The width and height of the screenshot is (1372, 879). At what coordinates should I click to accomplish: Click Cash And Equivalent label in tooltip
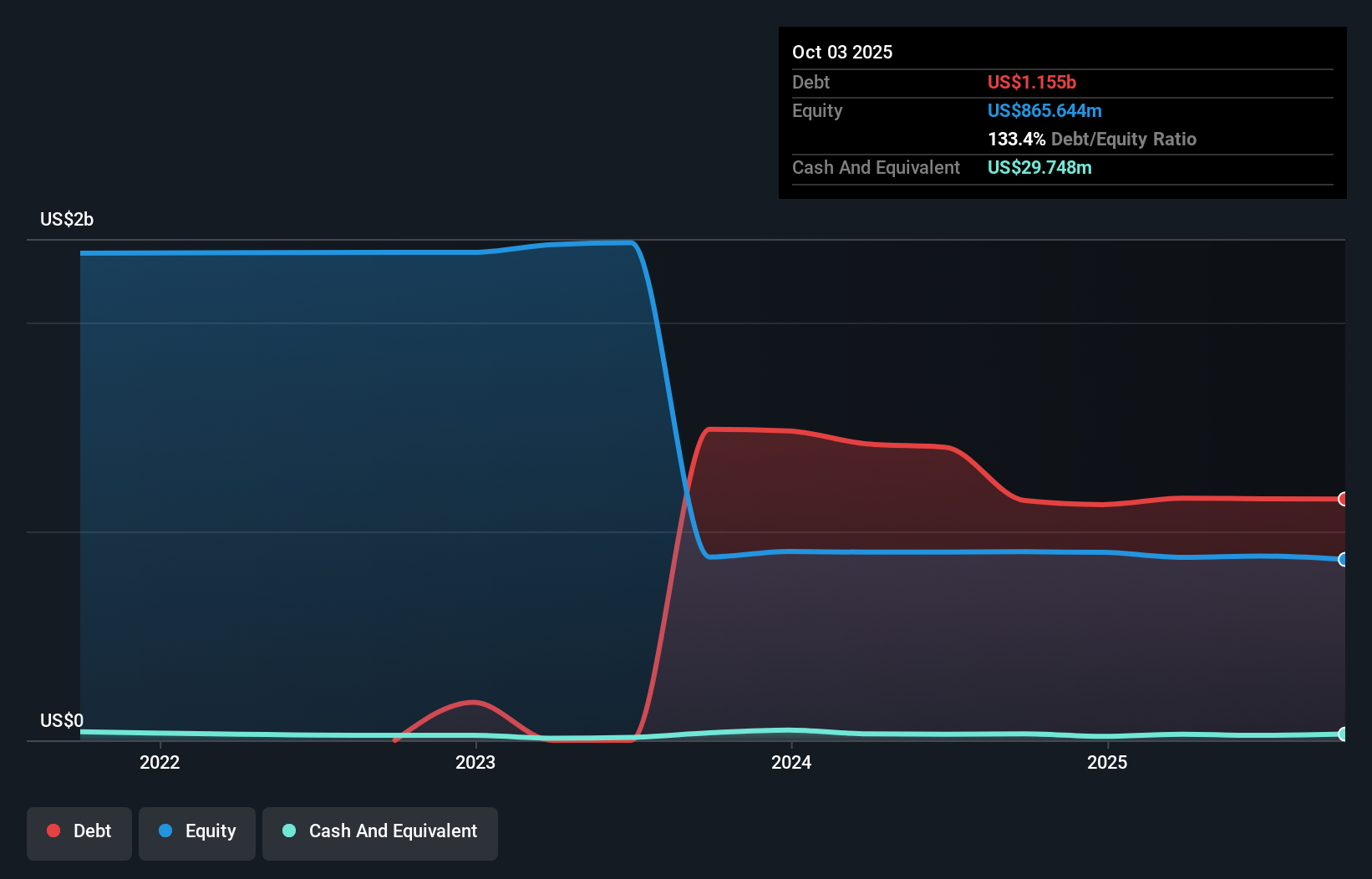pos(876,167)
